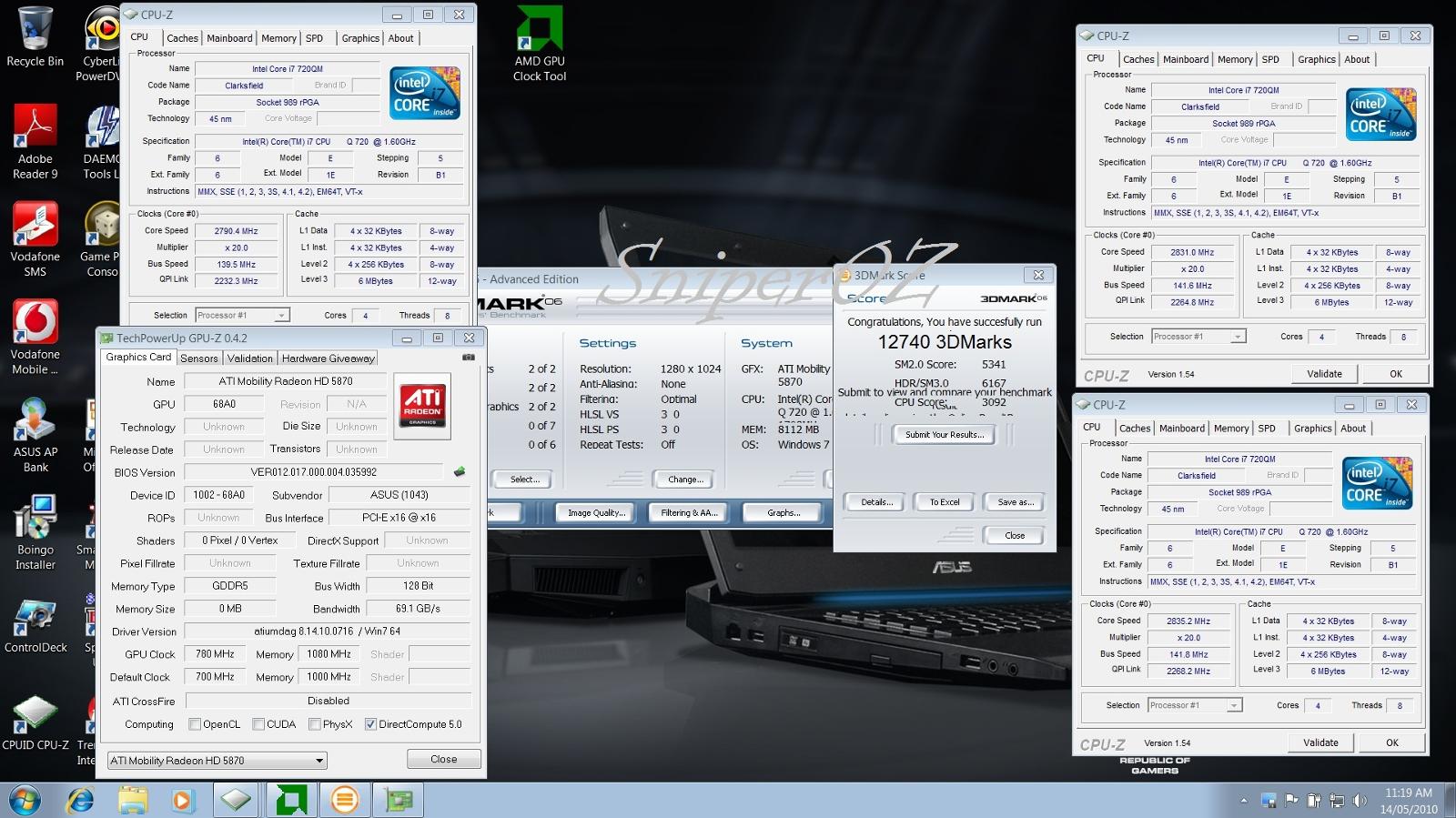Click the Filtering & AA button in 3DMark06
This screenshot has width=1456, height=818.
point(689,513)
